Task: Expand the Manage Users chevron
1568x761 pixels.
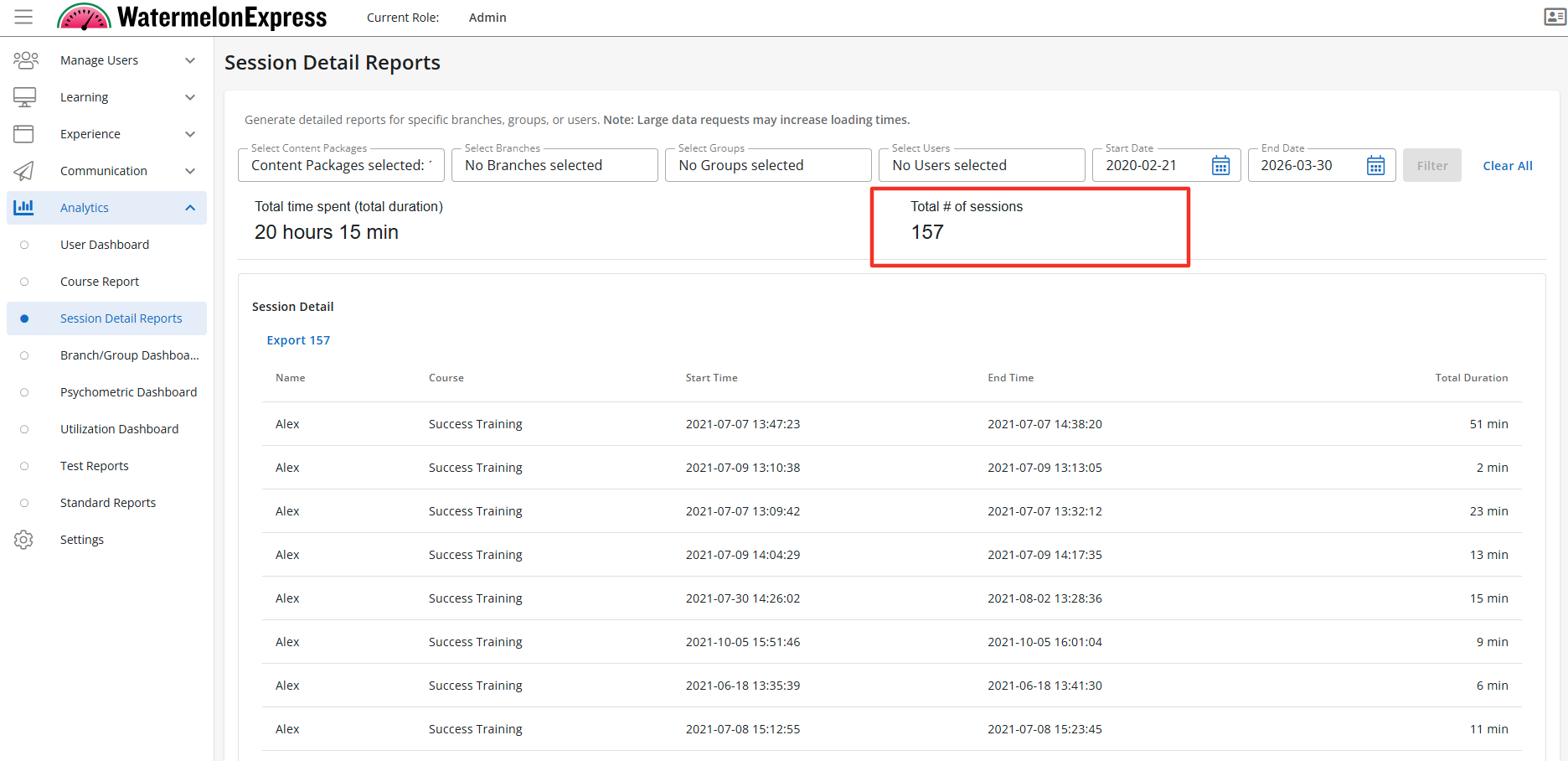Action: (190, 60)
